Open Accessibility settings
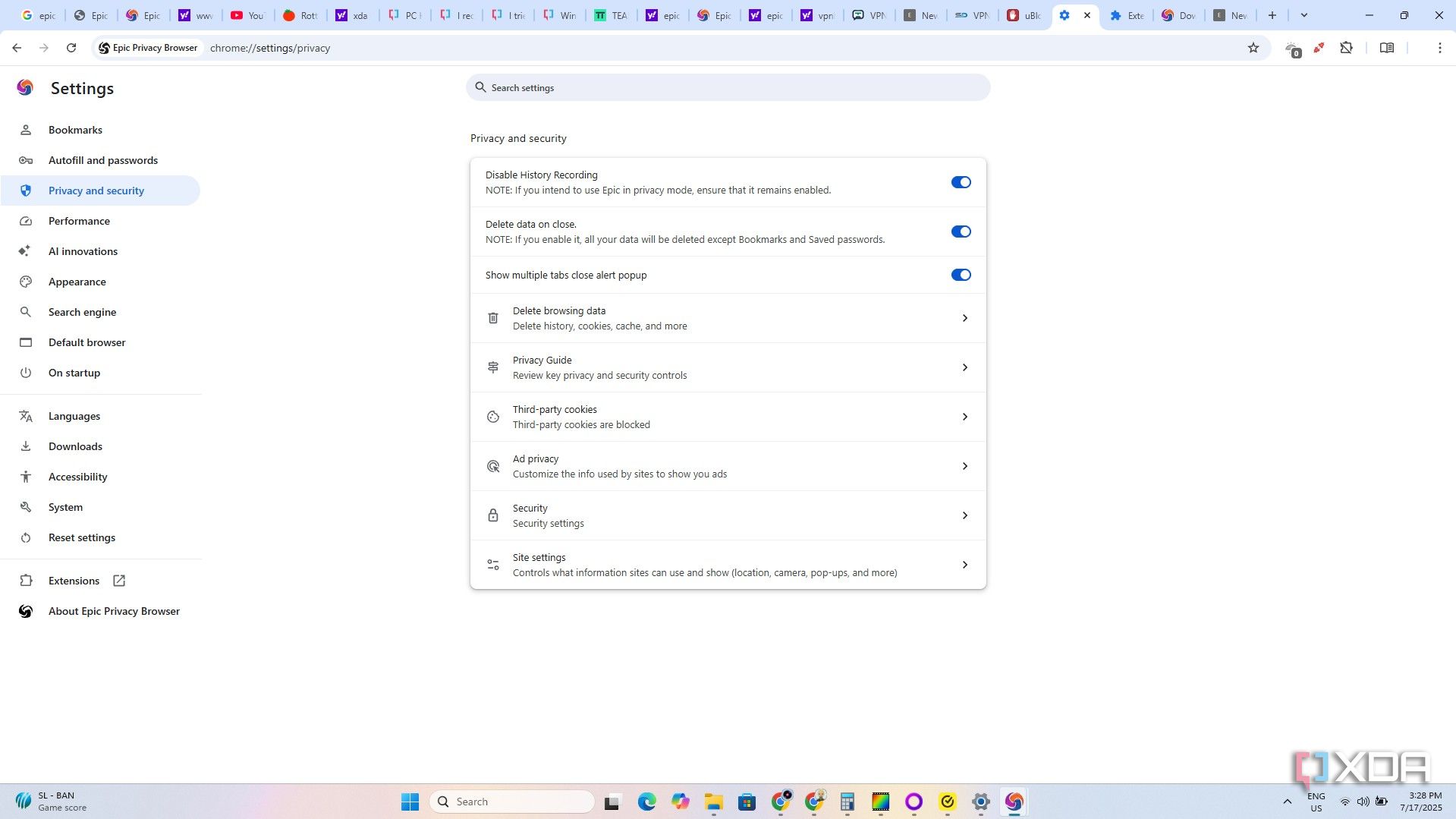The image size is (1456, 819). point(100,477)
